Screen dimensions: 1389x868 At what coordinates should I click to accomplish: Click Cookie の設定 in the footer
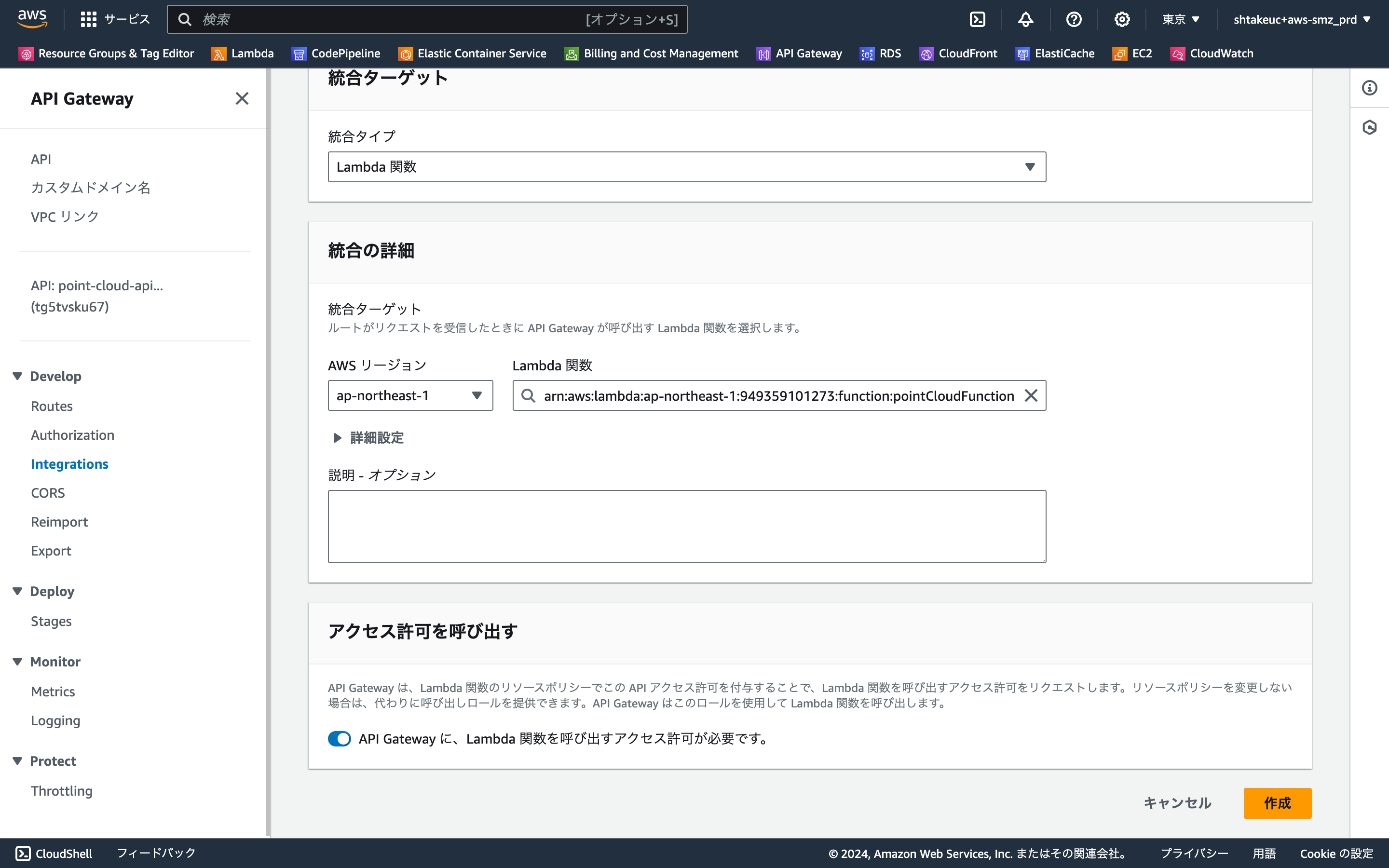(1337, 854)
